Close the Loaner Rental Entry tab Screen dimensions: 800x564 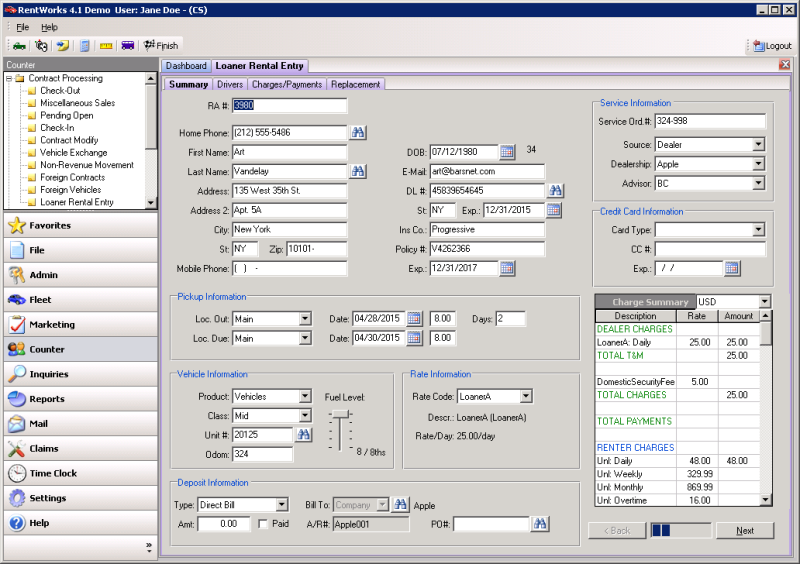[785, 65]
